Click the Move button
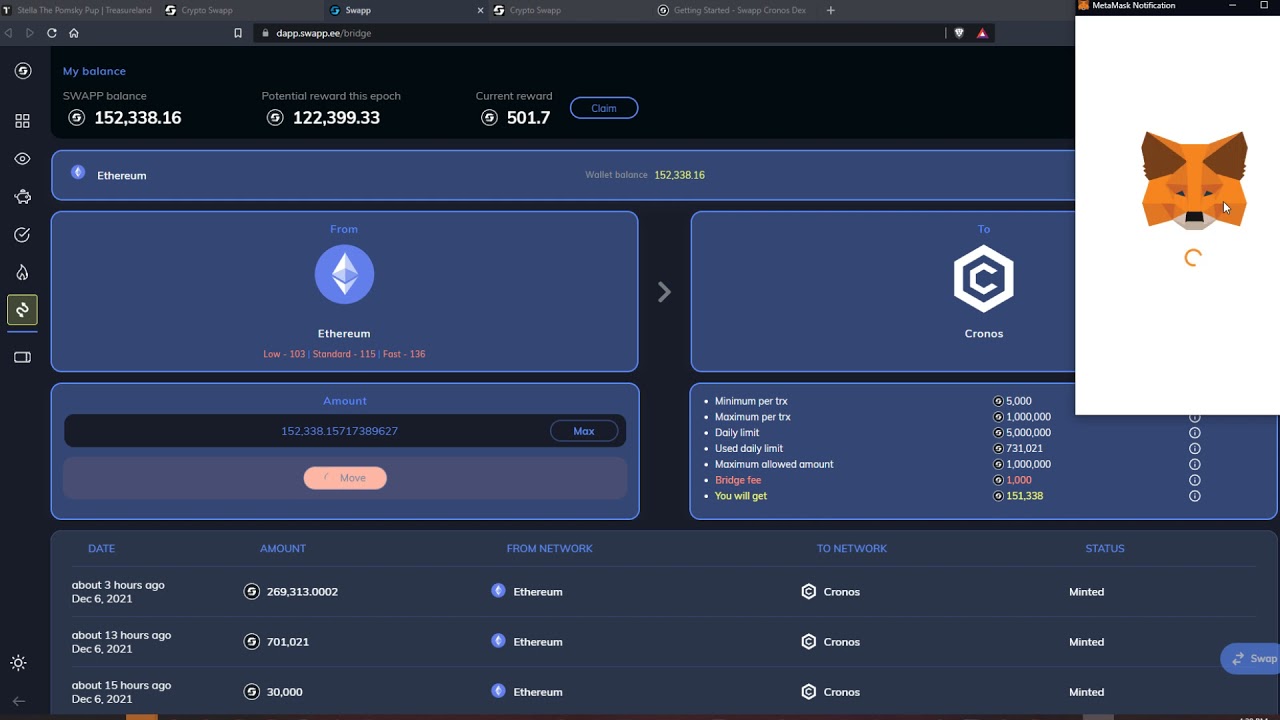Image resolution: width=1280 pixels, height=720 pixels. click(x=345, y=478)
